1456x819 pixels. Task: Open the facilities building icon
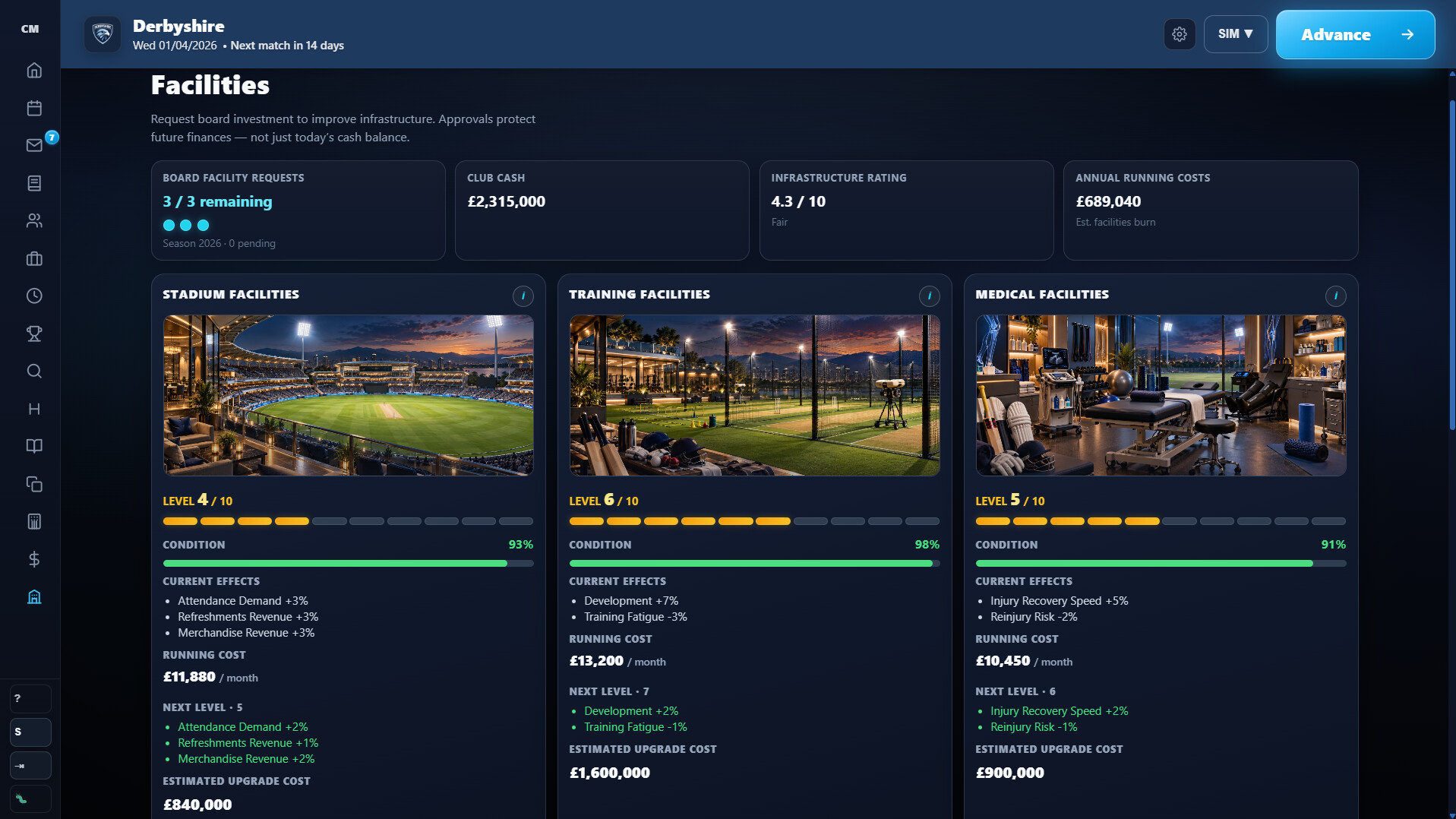click(34, 597)
